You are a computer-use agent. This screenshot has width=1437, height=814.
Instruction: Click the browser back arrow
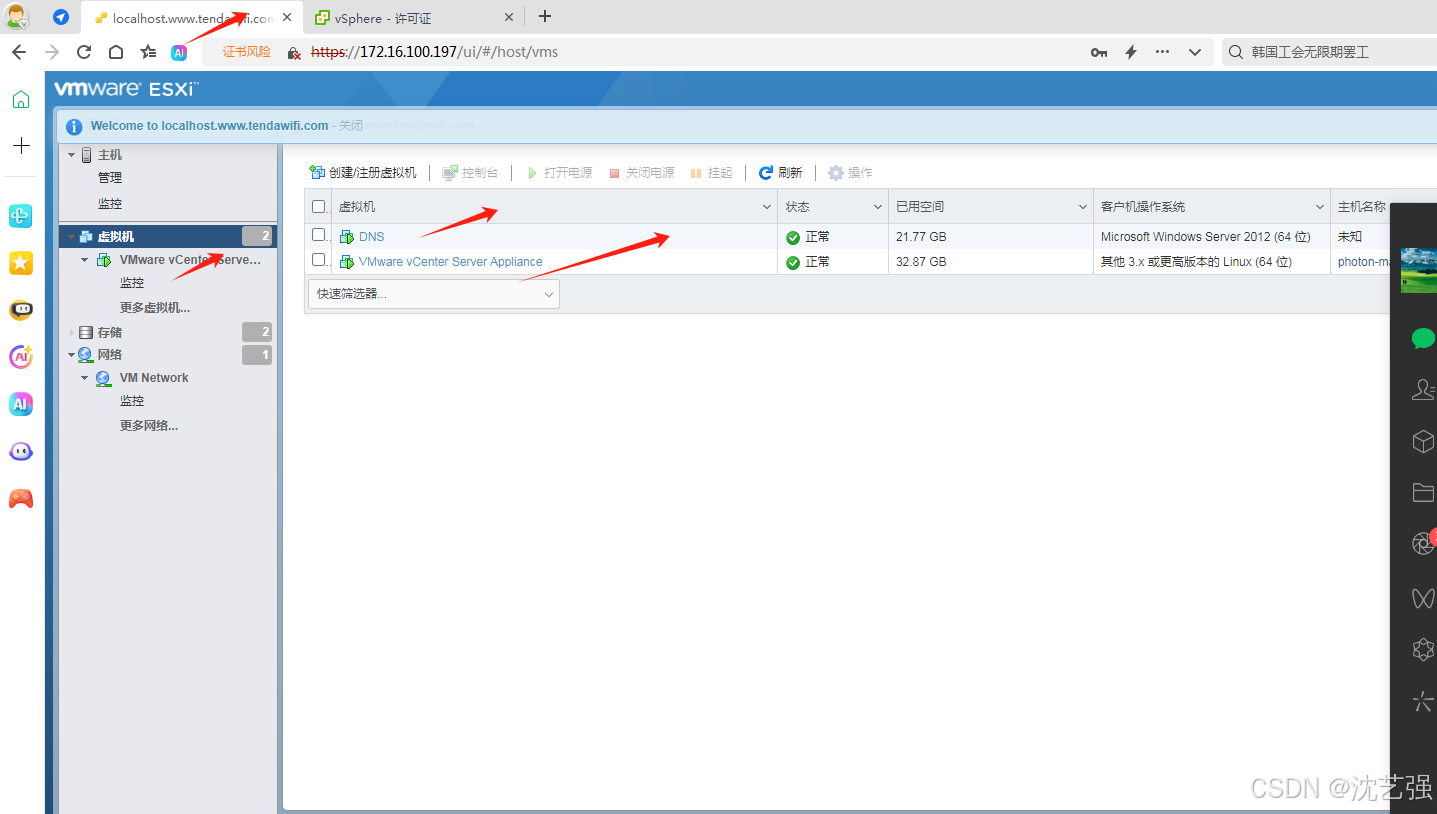pyautogui.click(x=18, y=52)
